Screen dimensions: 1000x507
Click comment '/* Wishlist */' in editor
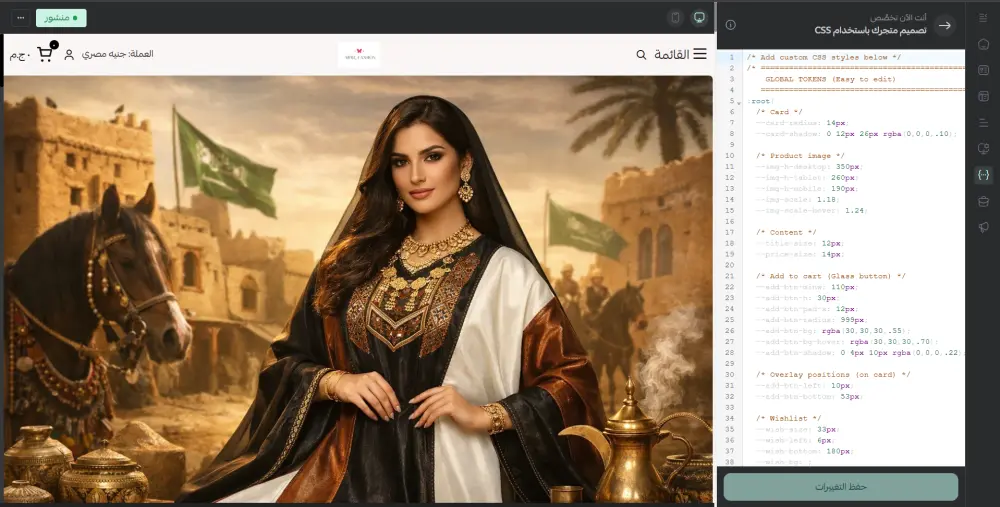[791, 418]
